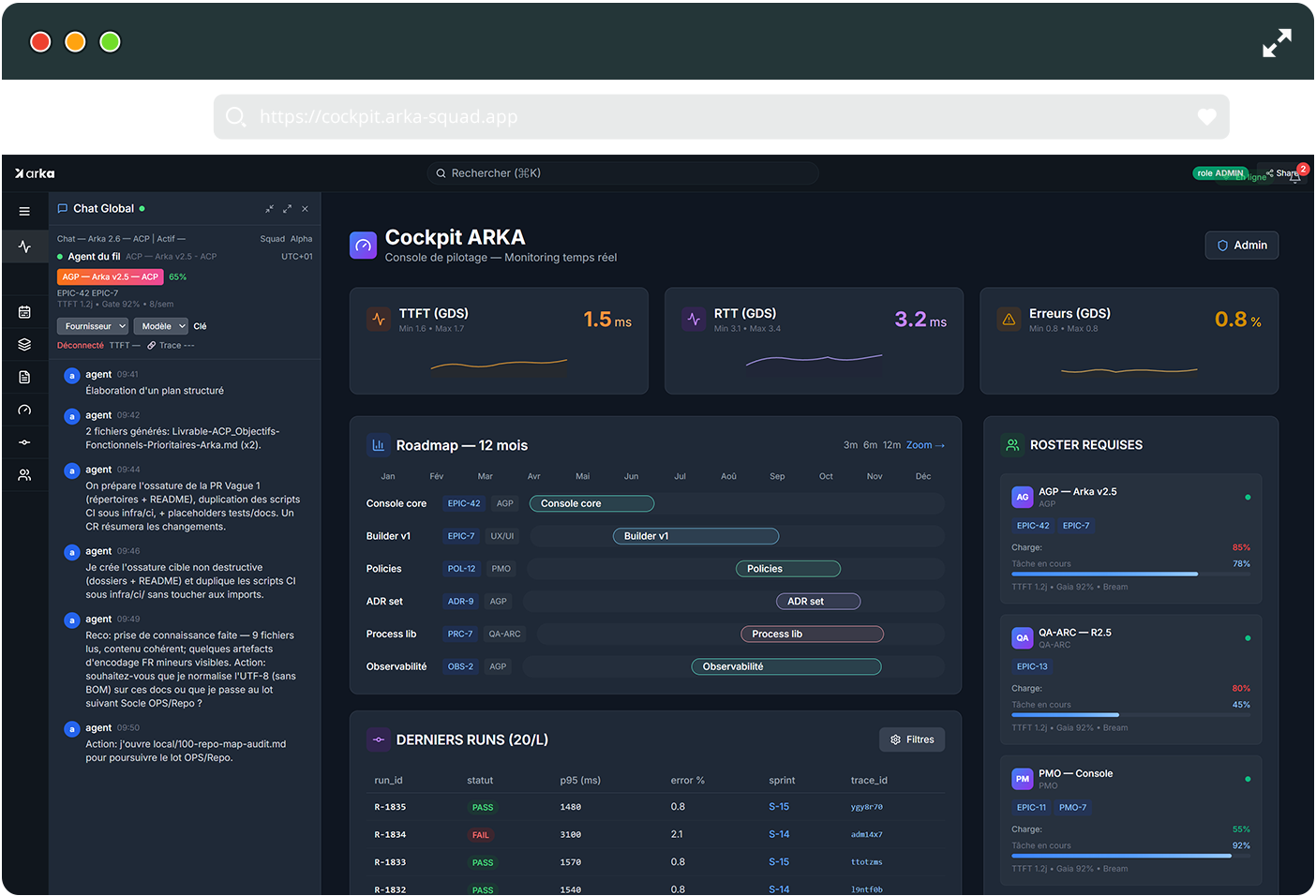Open sprint S-14 link in run R-1834
The image size is (1316, 896).
point(779,834)
